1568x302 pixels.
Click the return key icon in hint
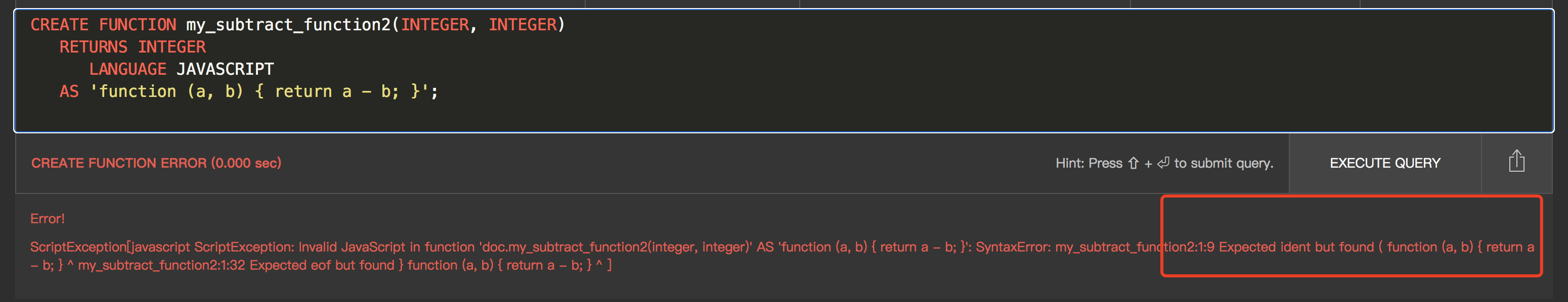(1163, 163)
